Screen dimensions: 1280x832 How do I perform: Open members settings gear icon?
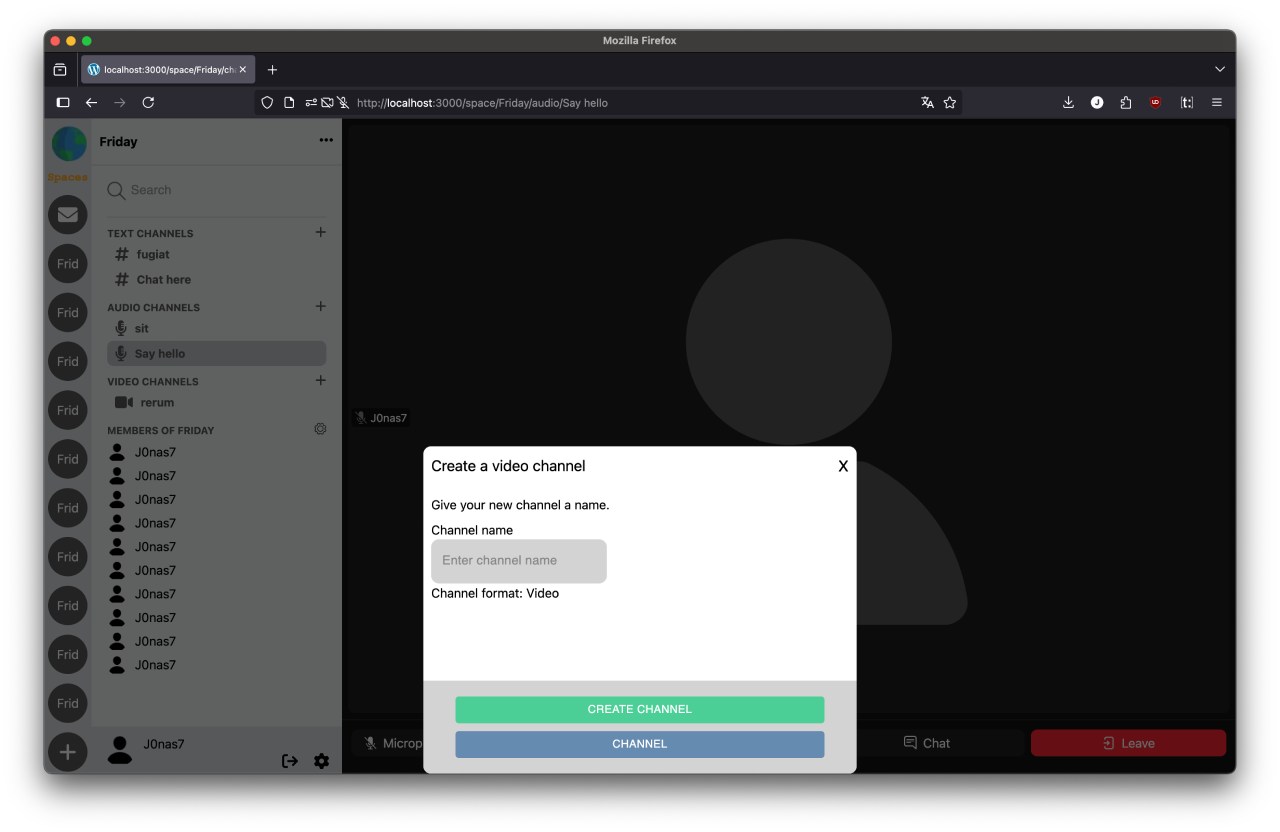320,429
